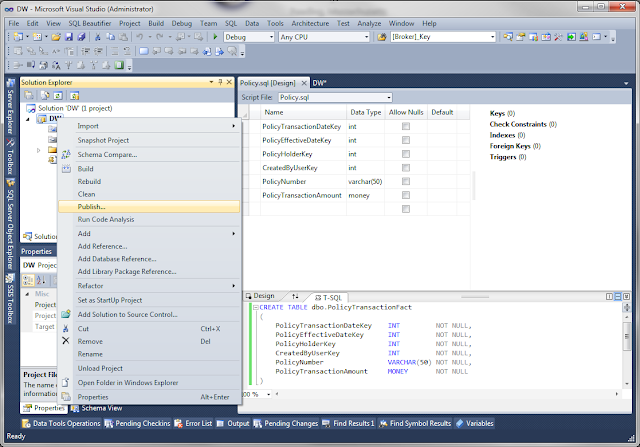Click Open Folder in Windows Explorer

point(149,383)
